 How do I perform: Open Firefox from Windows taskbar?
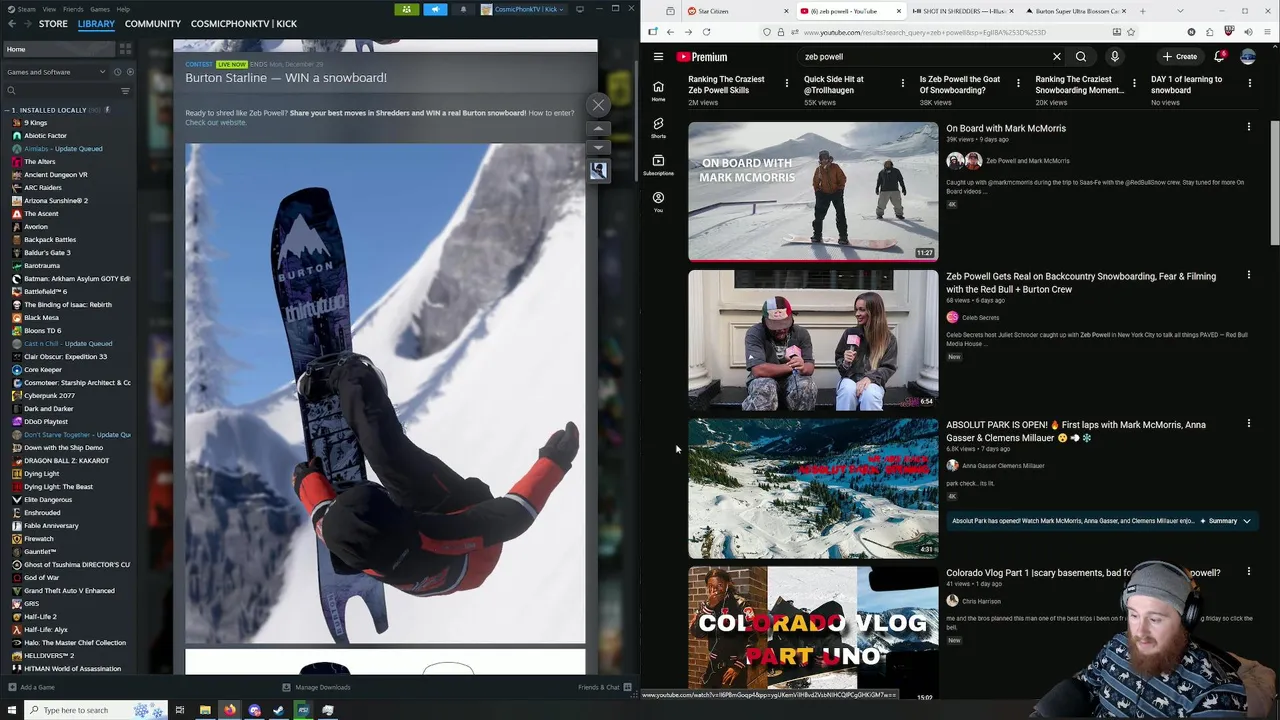click(x=229, y=710)
